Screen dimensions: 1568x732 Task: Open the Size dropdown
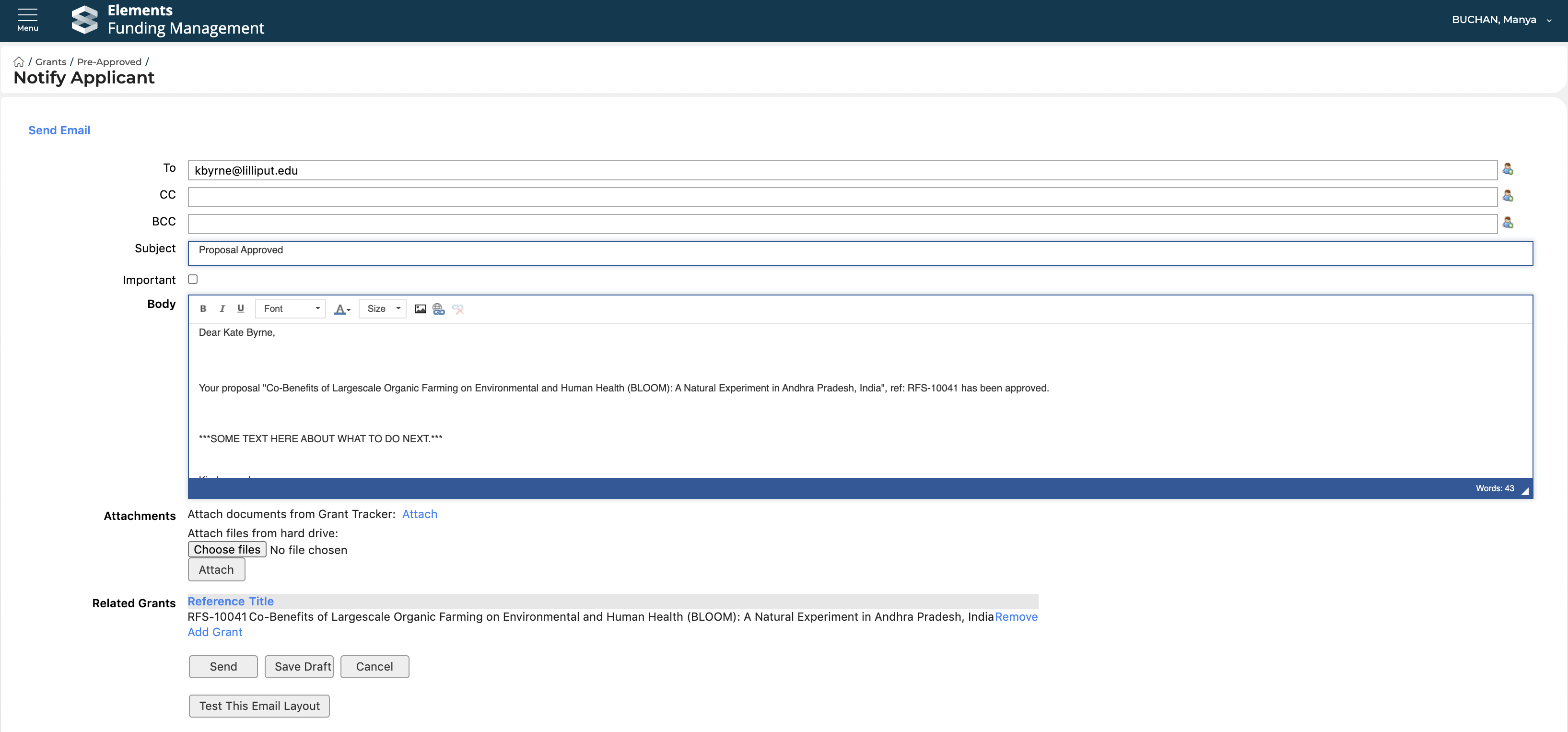(x=383, y=309)
